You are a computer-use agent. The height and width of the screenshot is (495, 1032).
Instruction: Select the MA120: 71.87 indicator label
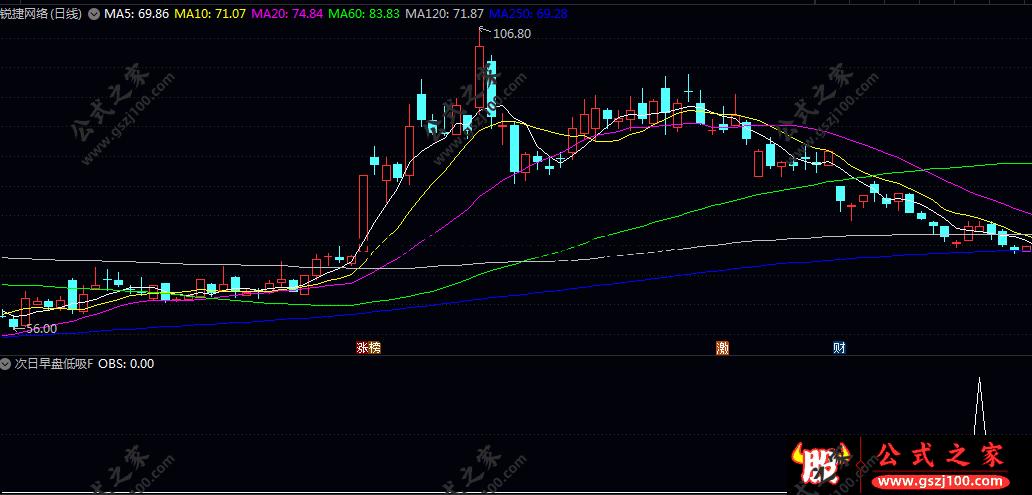point(445,13)
